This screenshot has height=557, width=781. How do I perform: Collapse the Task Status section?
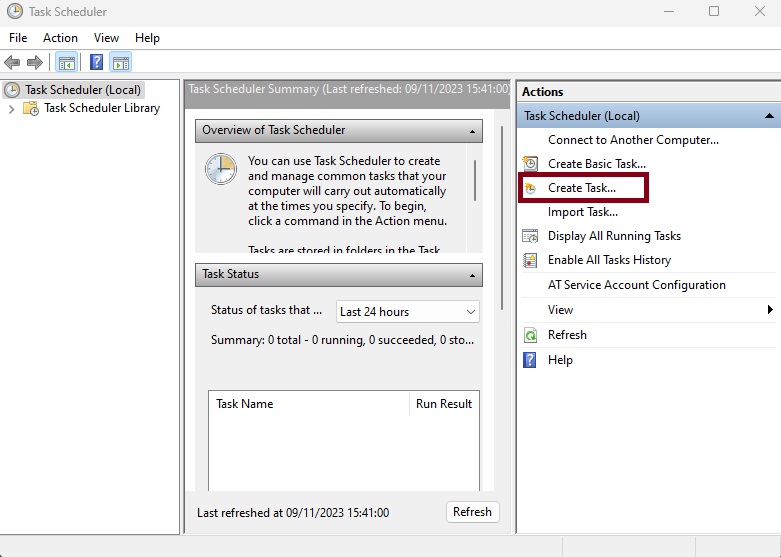(472, 276)
